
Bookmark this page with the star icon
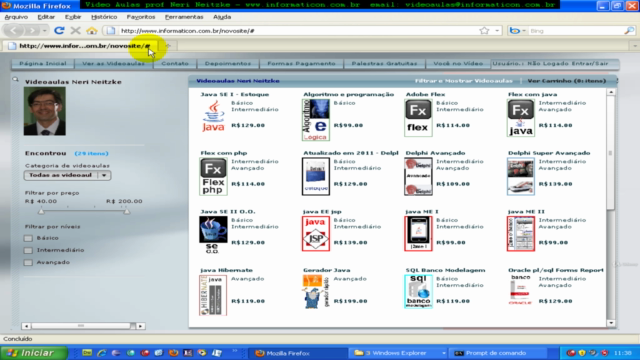coord(484,31)
